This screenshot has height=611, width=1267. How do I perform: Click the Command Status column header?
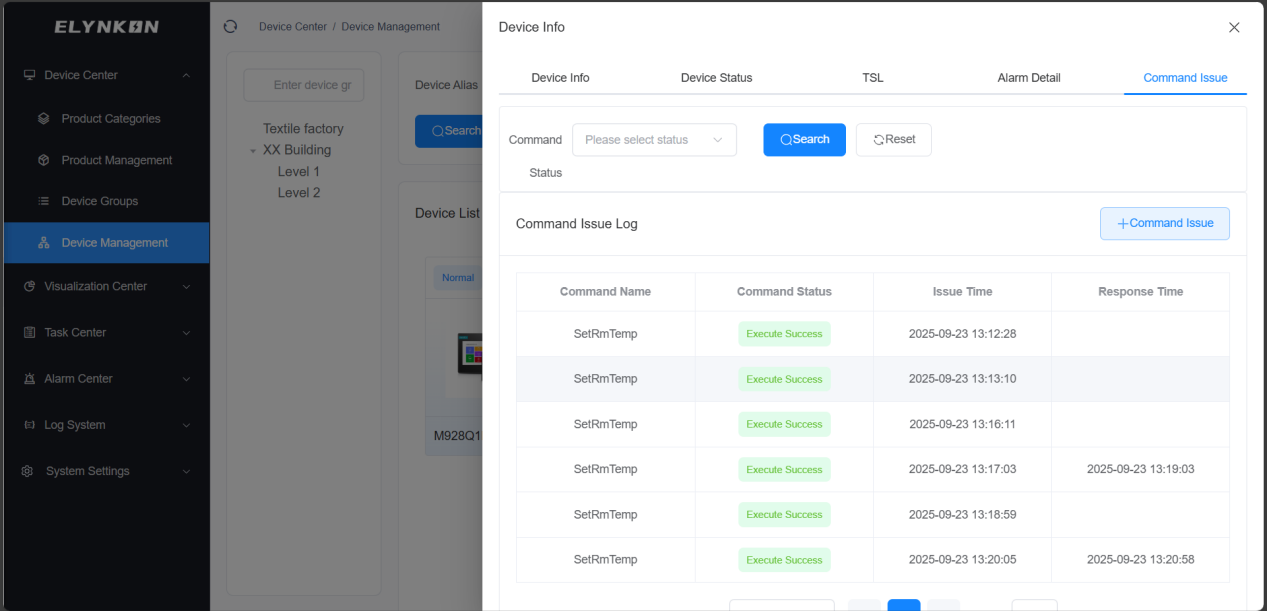pos(784,292)
